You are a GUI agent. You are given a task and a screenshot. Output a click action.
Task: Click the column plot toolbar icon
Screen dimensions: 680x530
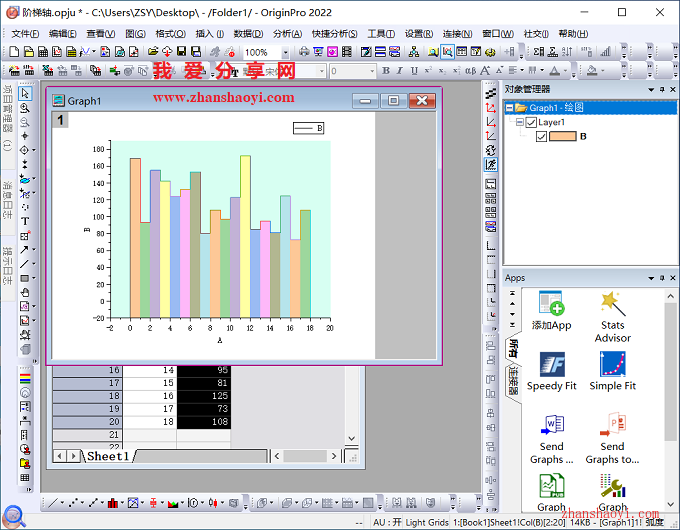113,503
